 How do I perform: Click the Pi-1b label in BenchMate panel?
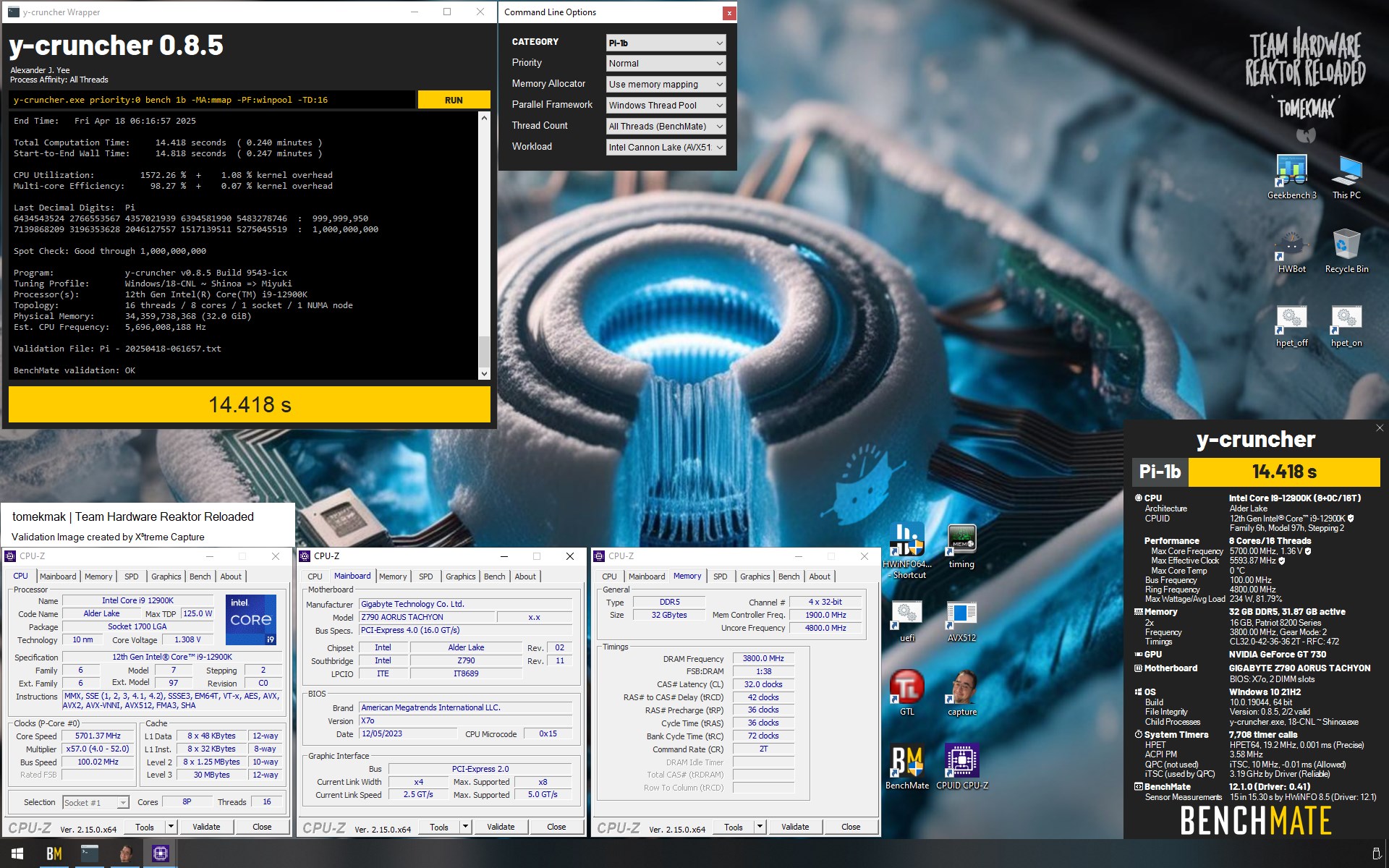pyautogui.click(x=1160, y=472)
